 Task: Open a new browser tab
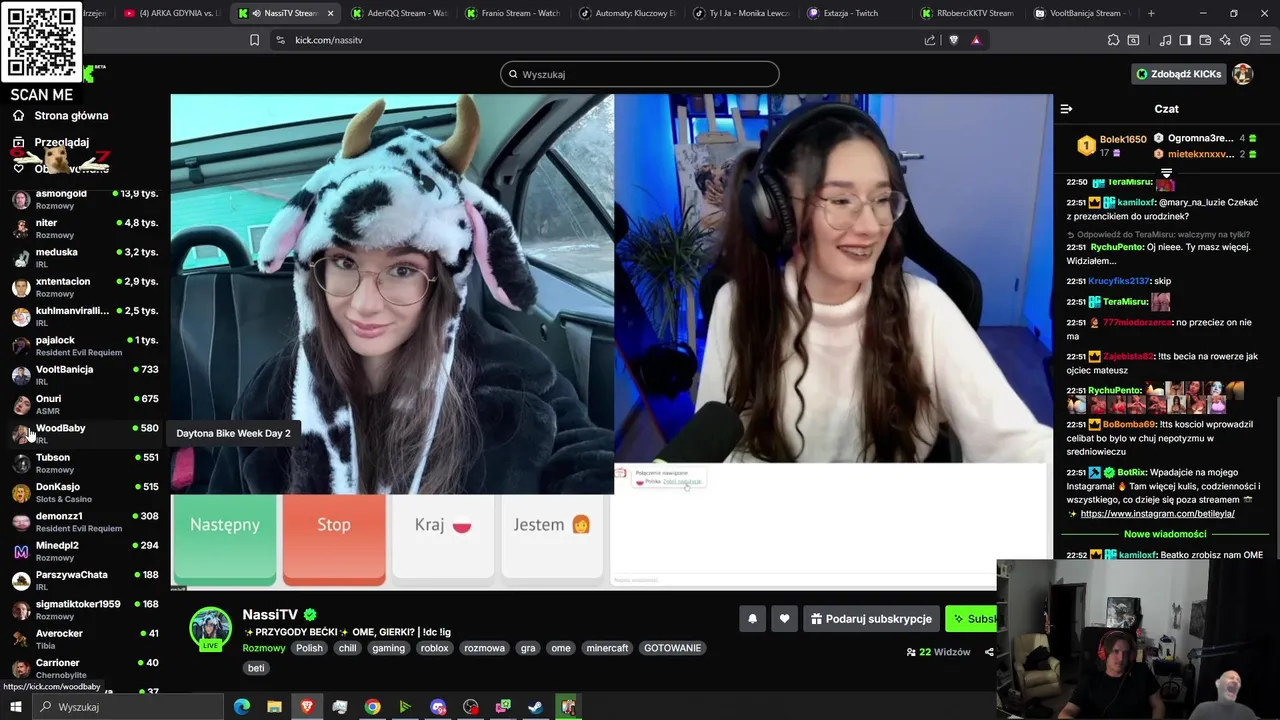1151,13
